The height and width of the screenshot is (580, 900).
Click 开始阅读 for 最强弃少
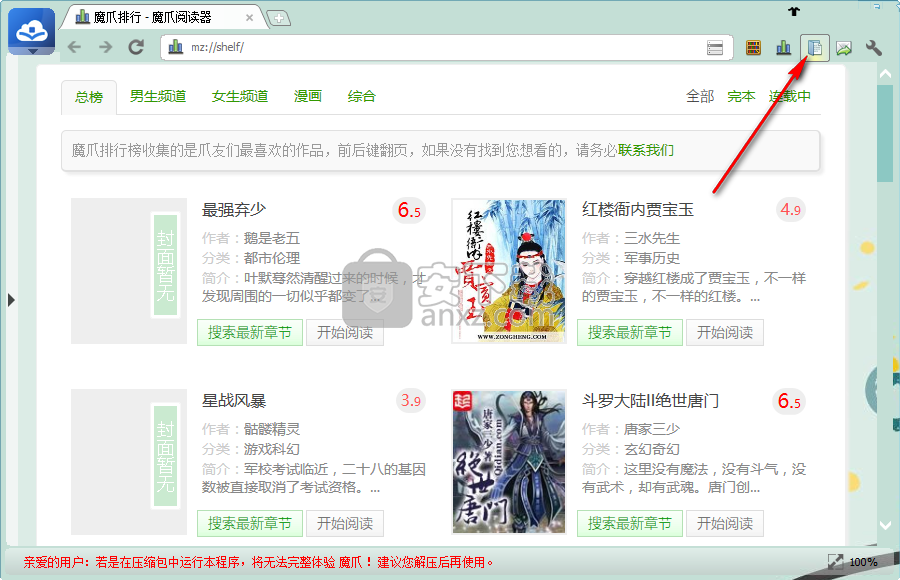[x=345, y=332]
